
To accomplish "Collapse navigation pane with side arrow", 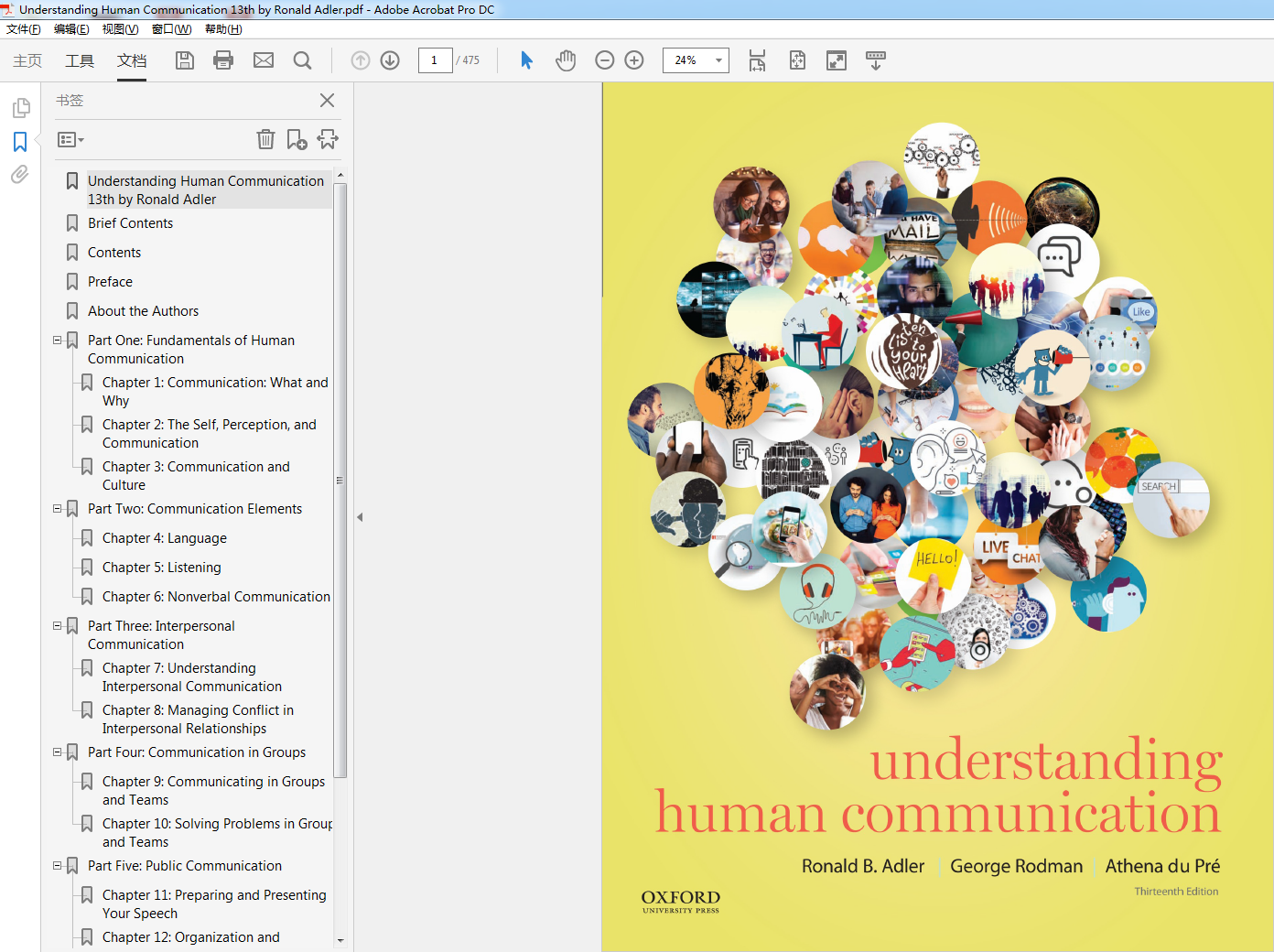I will [x=360, y=517].
